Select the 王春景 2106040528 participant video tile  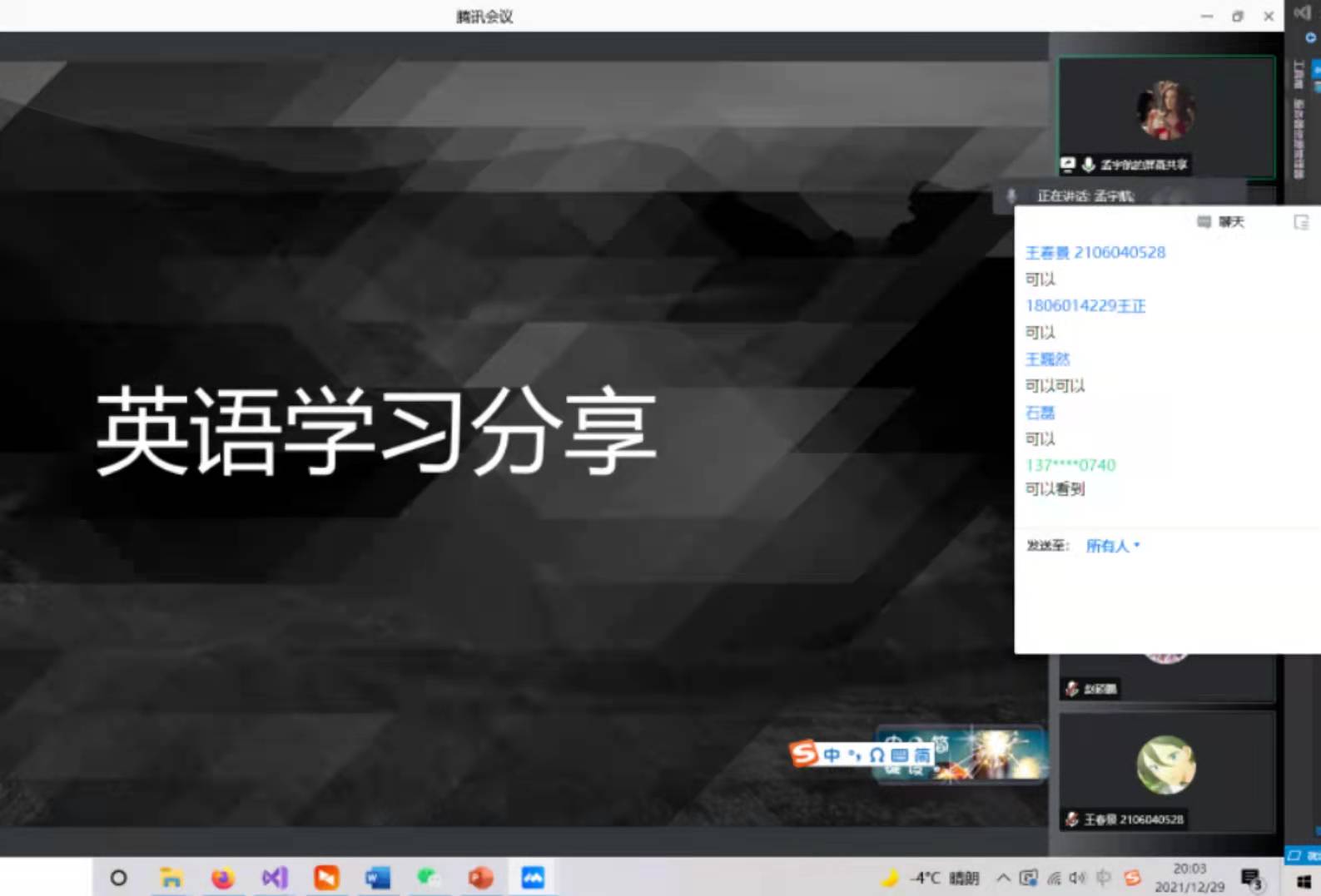[1166, 771]
